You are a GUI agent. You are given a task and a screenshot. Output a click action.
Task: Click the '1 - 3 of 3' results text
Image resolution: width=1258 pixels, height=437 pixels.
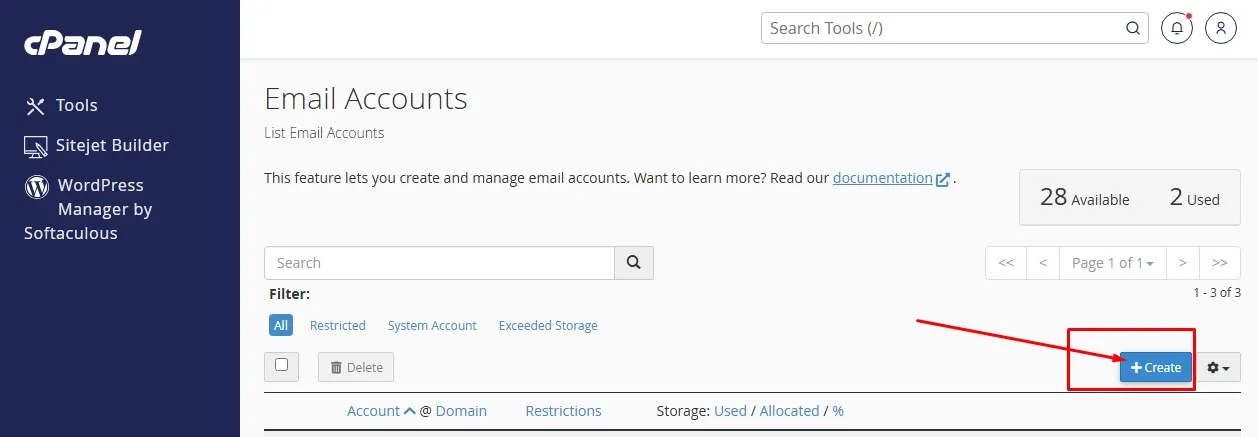1217,293
